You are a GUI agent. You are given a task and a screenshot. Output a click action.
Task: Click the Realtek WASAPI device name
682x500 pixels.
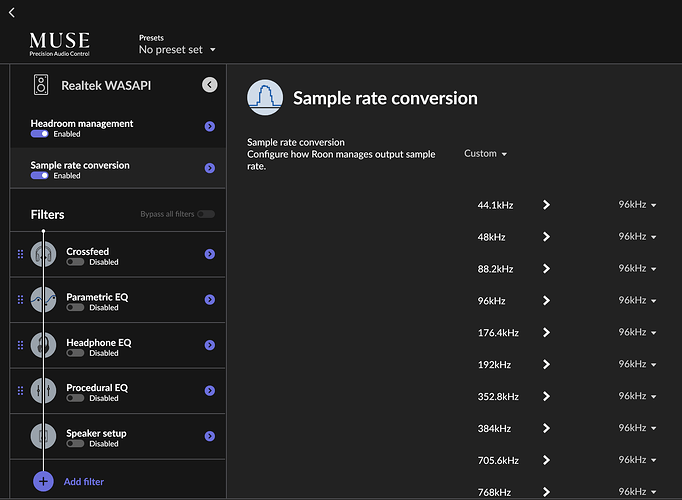pos(106,86)
